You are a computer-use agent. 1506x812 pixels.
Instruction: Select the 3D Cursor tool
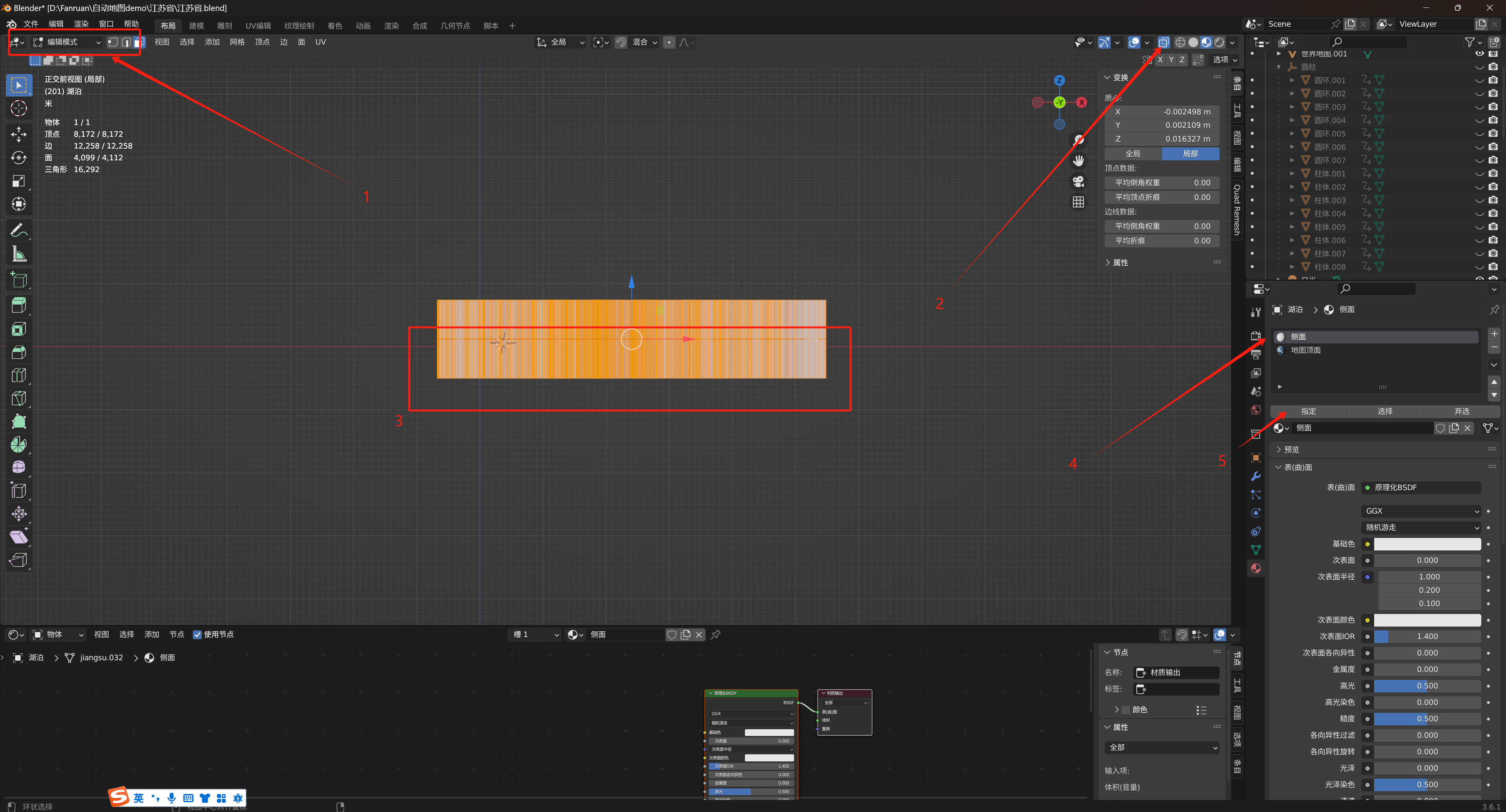pos(19,109)
